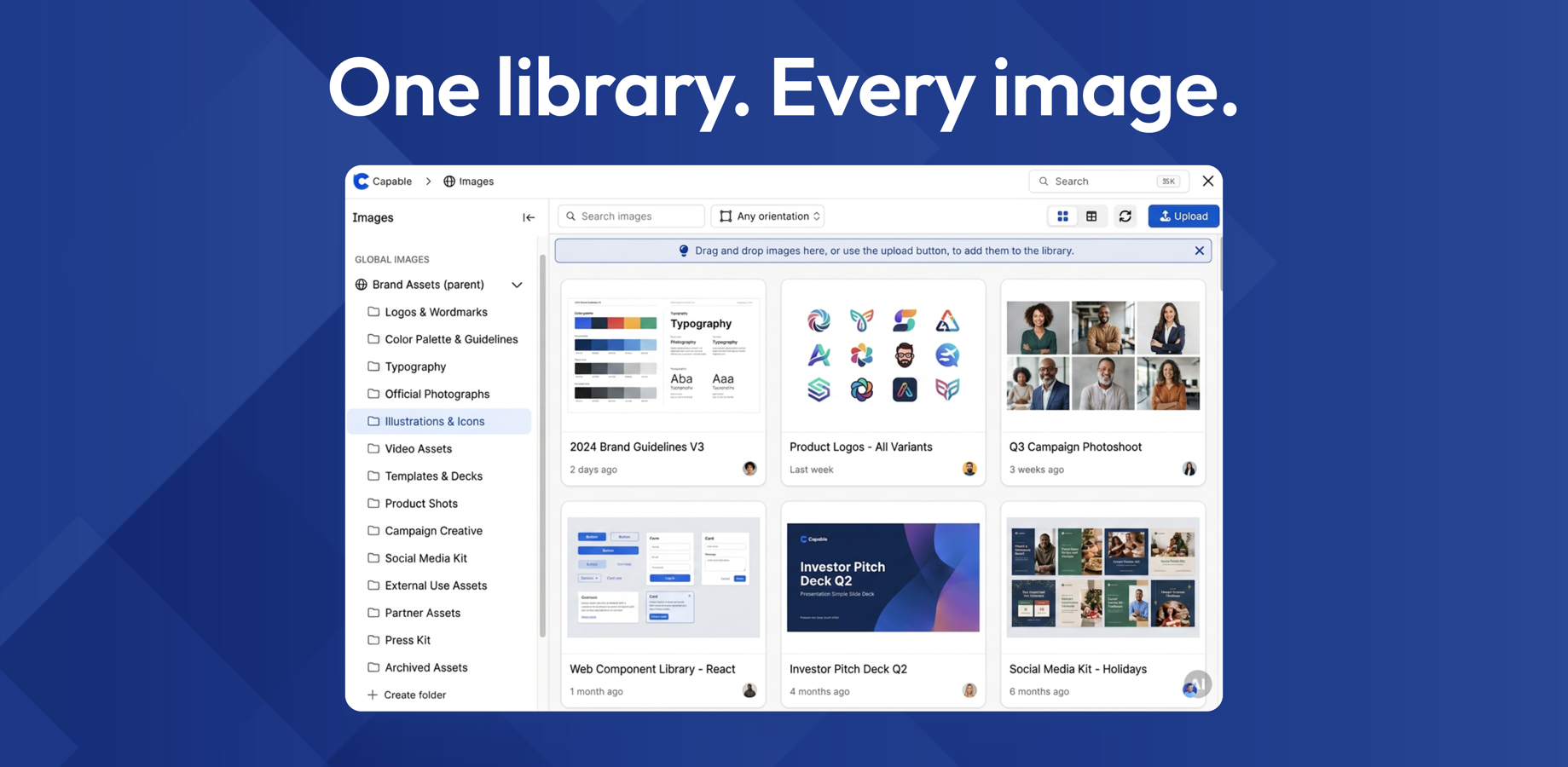
Task: Open the Images breadcrumb globe icon
Action: (449, 182)
